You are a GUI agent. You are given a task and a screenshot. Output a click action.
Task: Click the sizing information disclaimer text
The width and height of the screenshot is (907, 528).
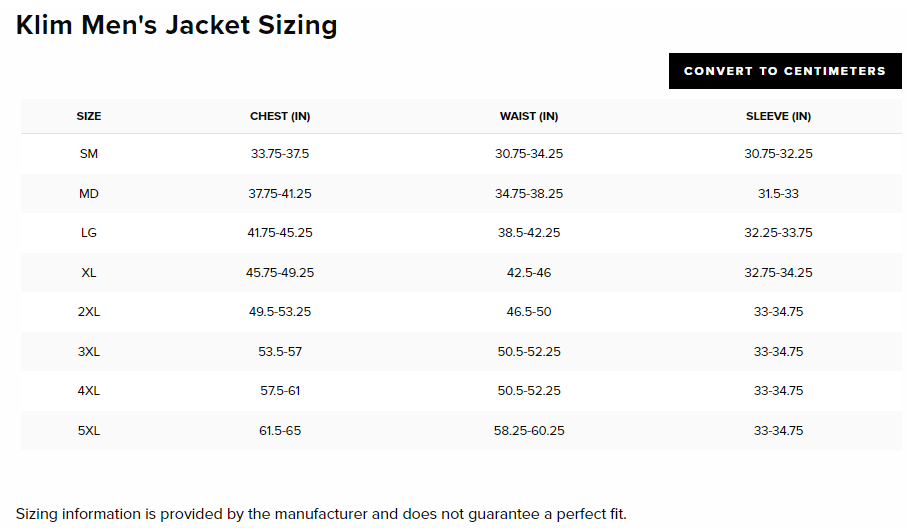click(321, 514)
